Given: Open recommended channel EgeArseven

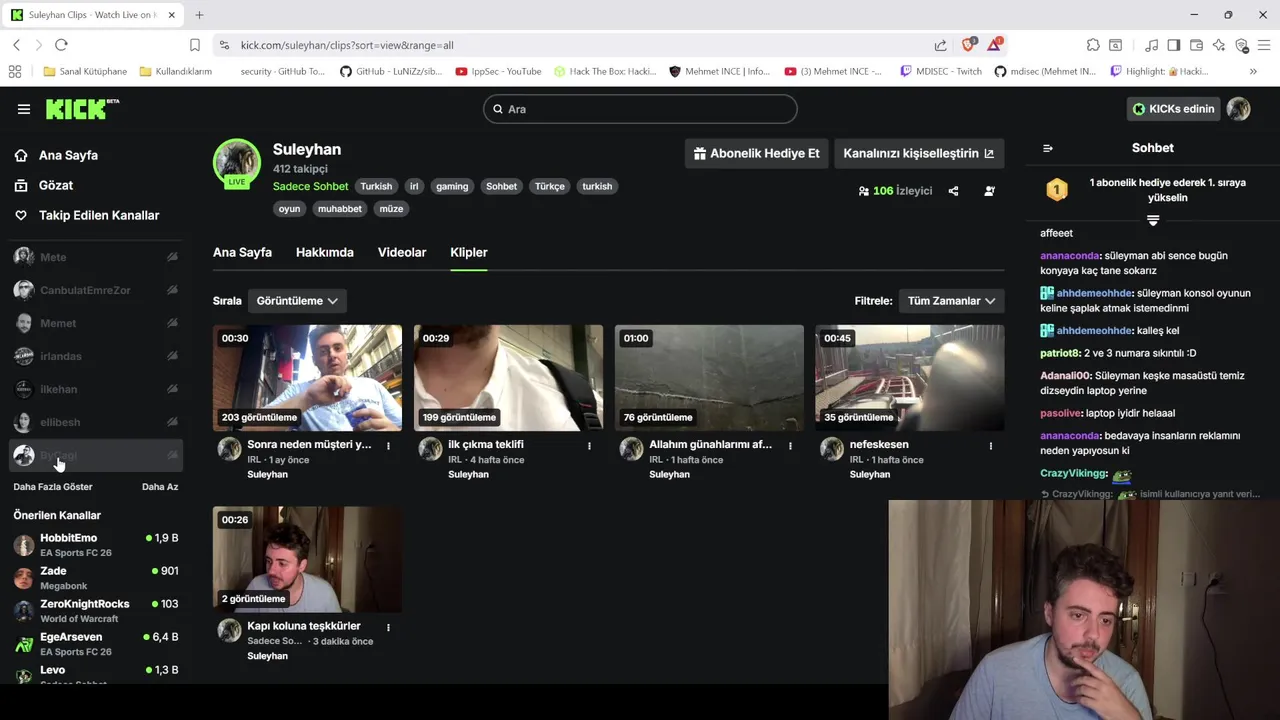Looking at the screenshot, I should [96, 644].
